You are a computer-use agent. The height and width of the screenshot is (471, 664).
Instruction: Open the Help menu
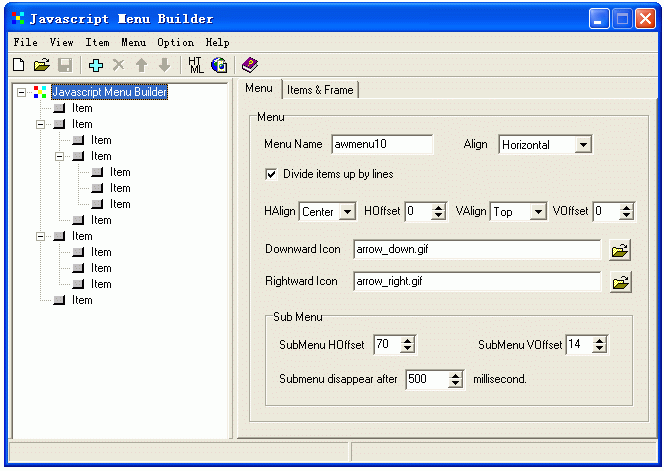click(218, 42)
